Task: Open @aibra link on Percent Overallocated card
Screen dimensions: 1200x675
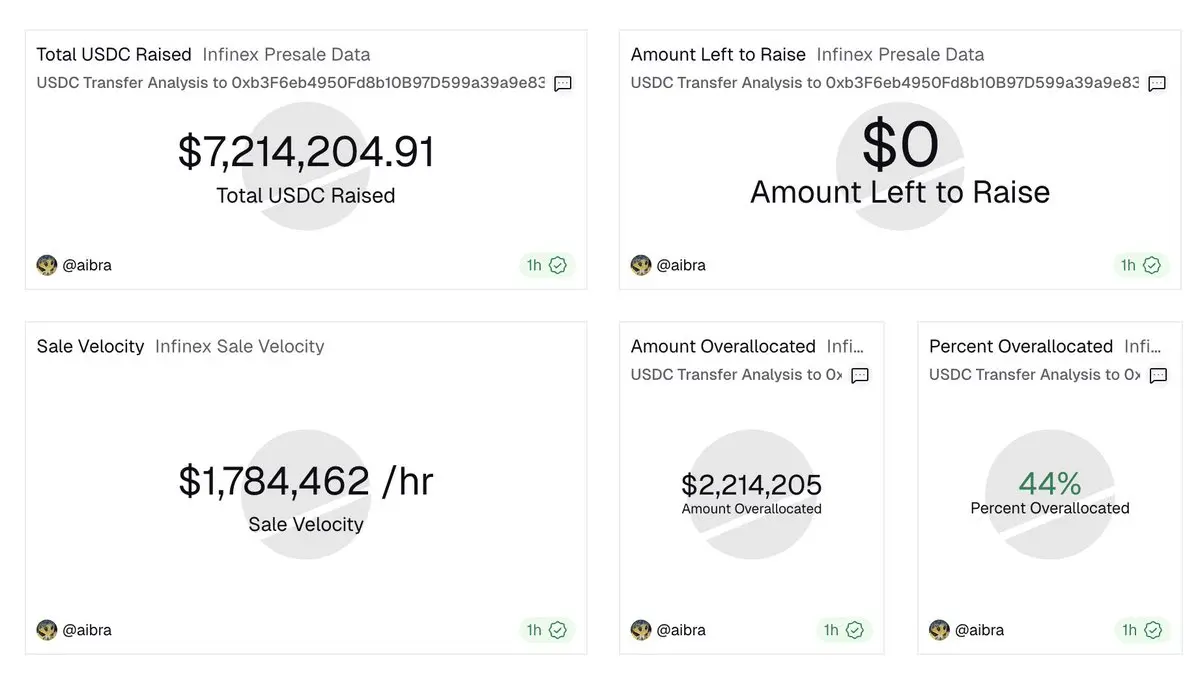Action: [979, 630]
